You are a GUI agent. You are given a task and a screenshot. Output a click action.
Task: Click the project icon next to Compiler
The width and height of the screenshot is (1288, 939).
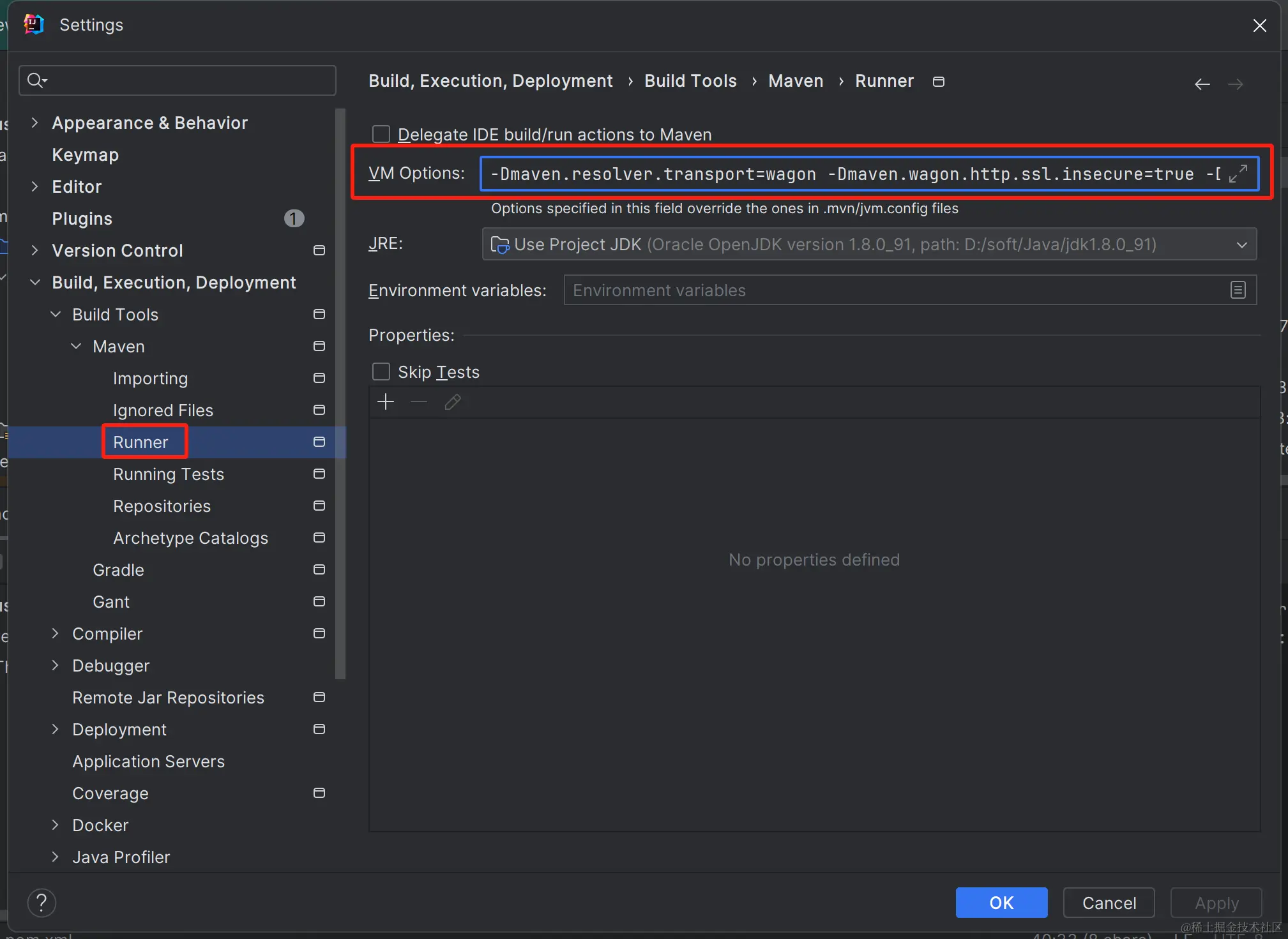pos(319,633)
